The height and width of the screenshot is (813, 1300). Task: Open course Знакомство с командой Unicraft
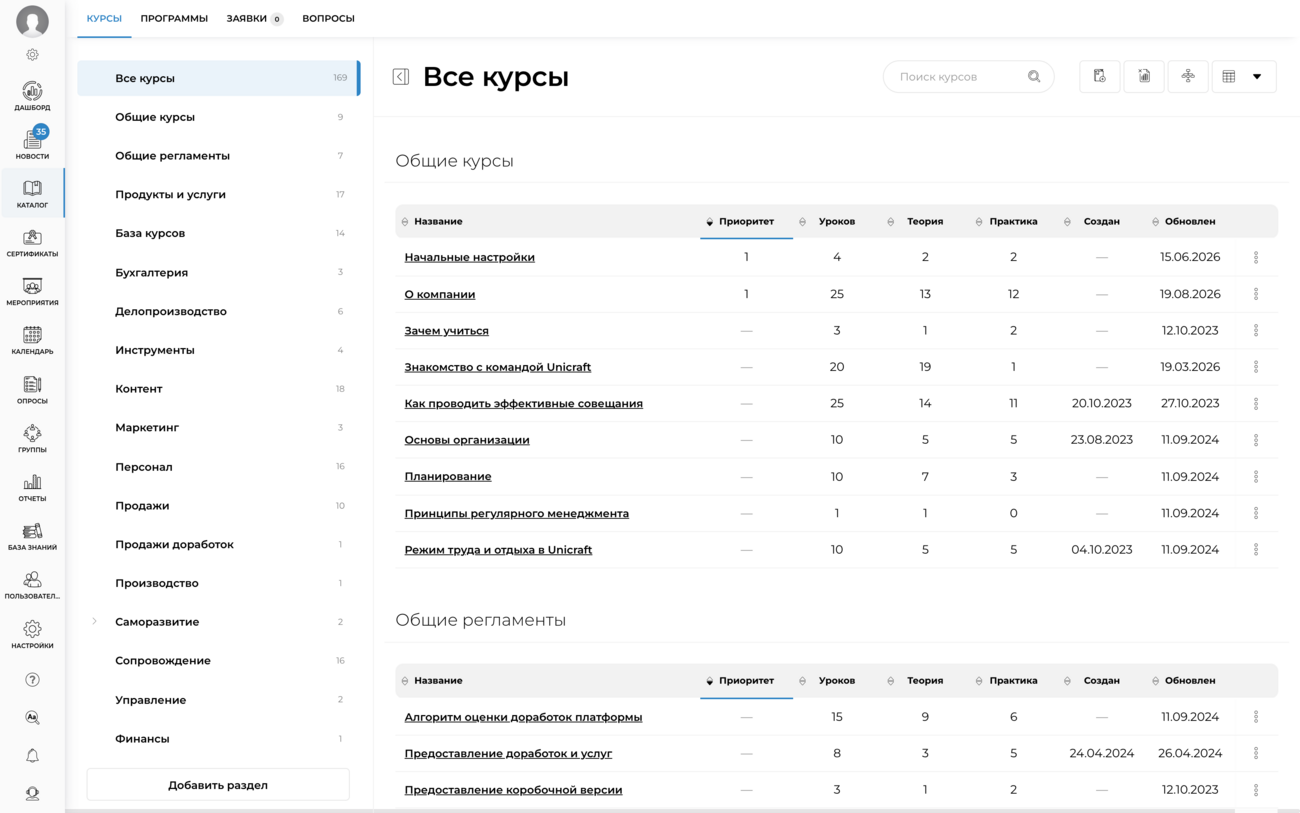coord(498,367)
